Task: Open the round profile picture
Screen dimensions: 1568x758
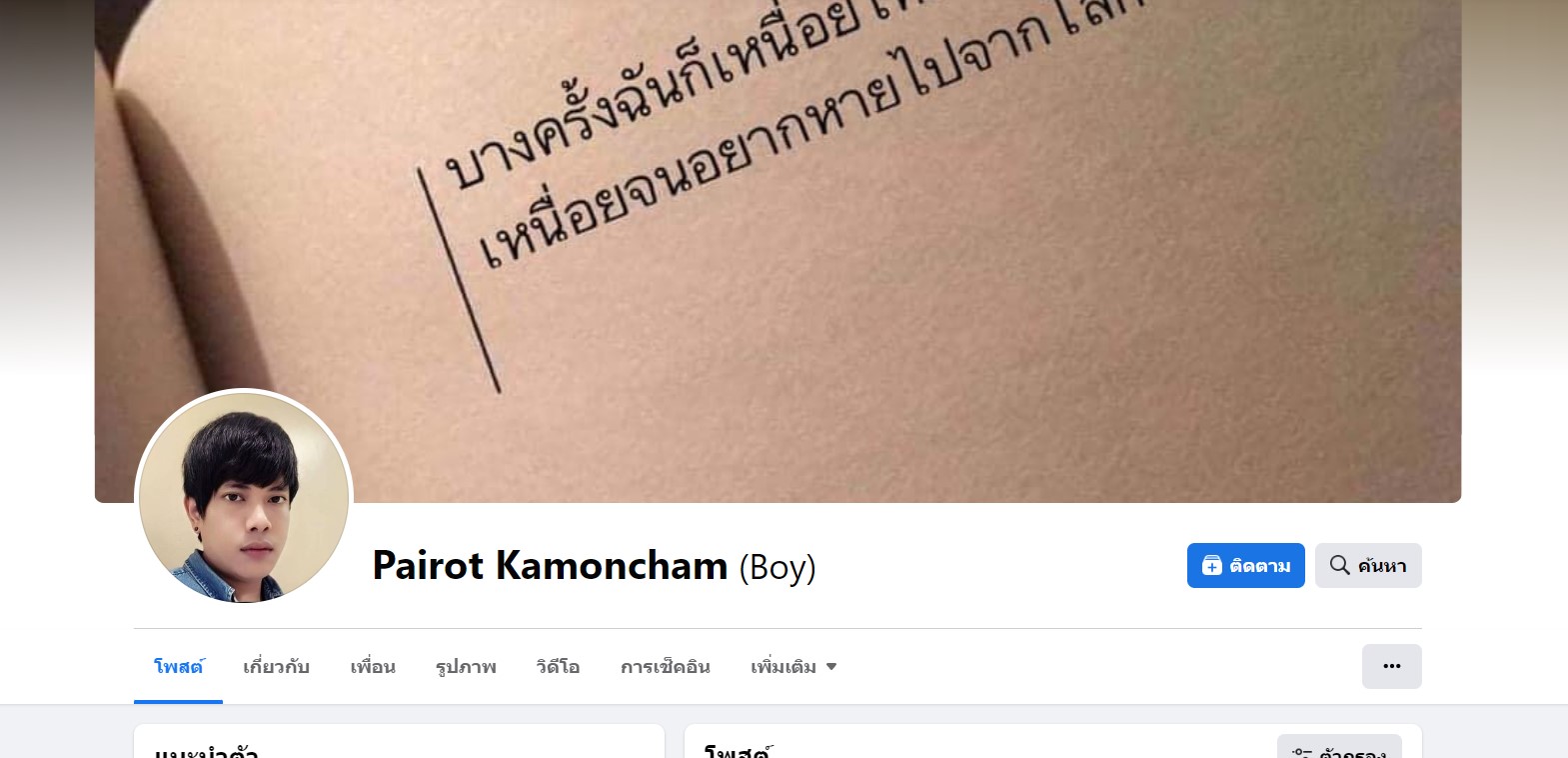Action: (244, 497)
